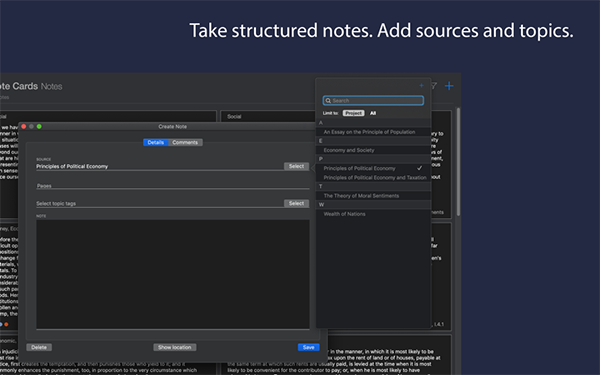Switch to the Details tab
The height and width of the screenshot is (375, 600).
click(x=156, y=142)
